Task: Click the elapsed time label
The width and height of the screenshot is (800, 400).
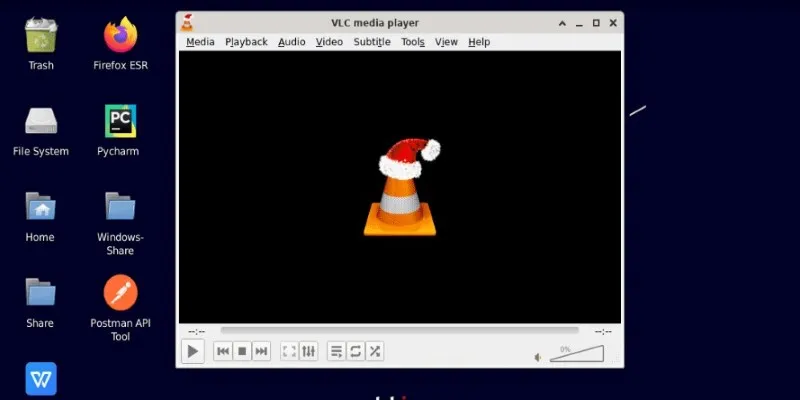Action: (x=196, y=332)
